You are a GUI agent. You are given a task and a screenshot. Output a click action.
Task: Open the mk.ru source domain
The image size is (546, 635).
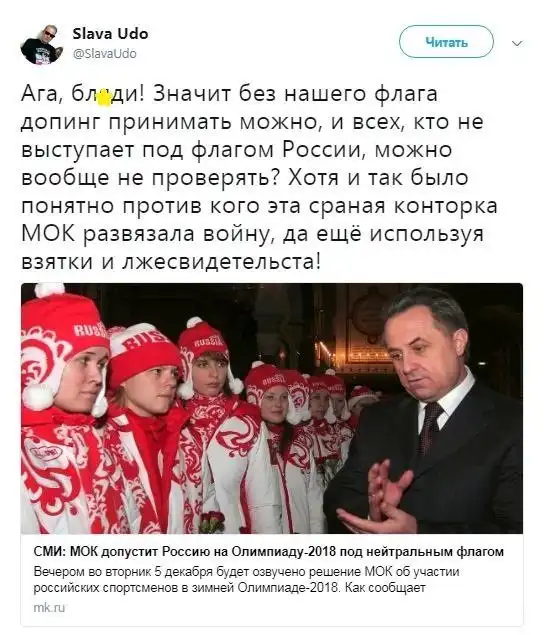click(49, 607)
